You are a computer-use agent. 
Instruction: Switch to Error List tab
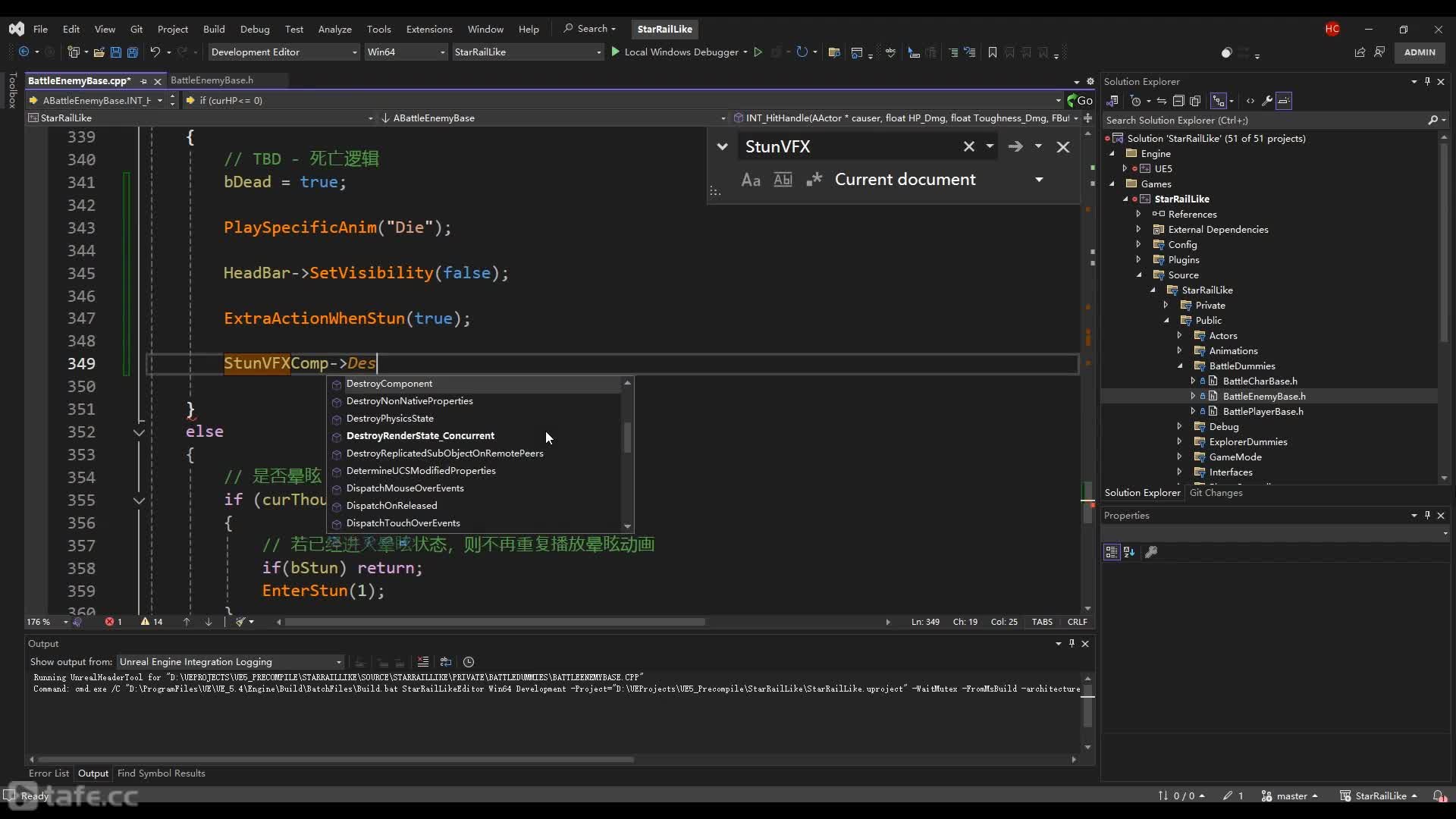49,773
